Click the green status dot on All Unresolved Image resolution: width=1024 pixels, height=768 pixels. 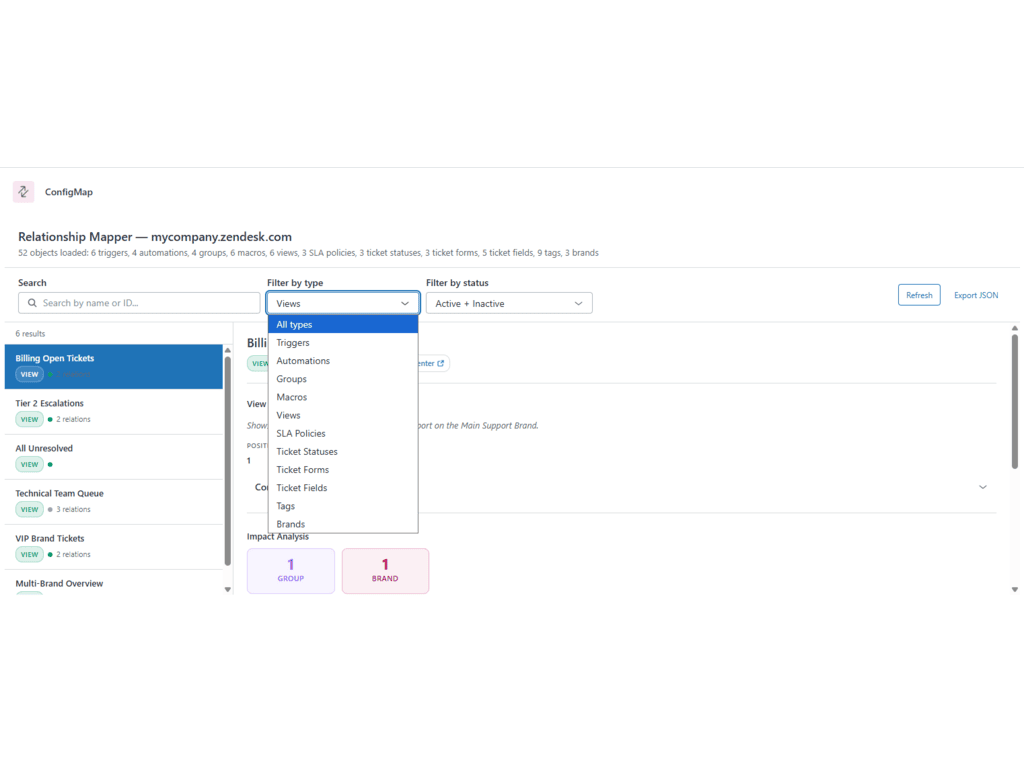[x=50, y=464]
